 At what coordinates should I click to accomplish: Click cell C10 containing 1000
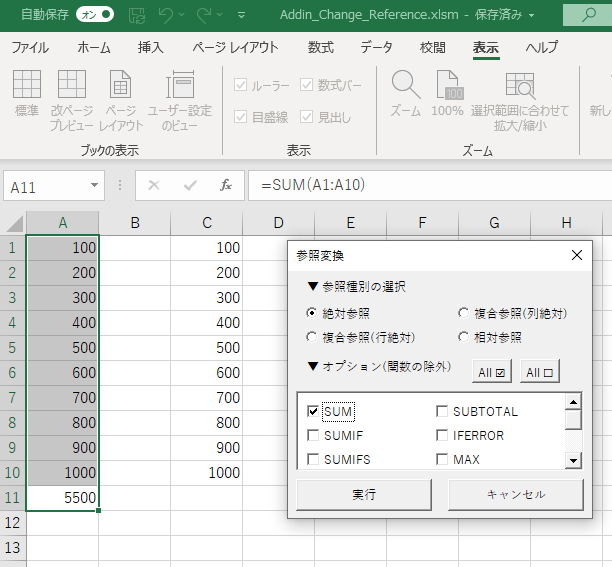pyautogui.click(x=206, y=473)
